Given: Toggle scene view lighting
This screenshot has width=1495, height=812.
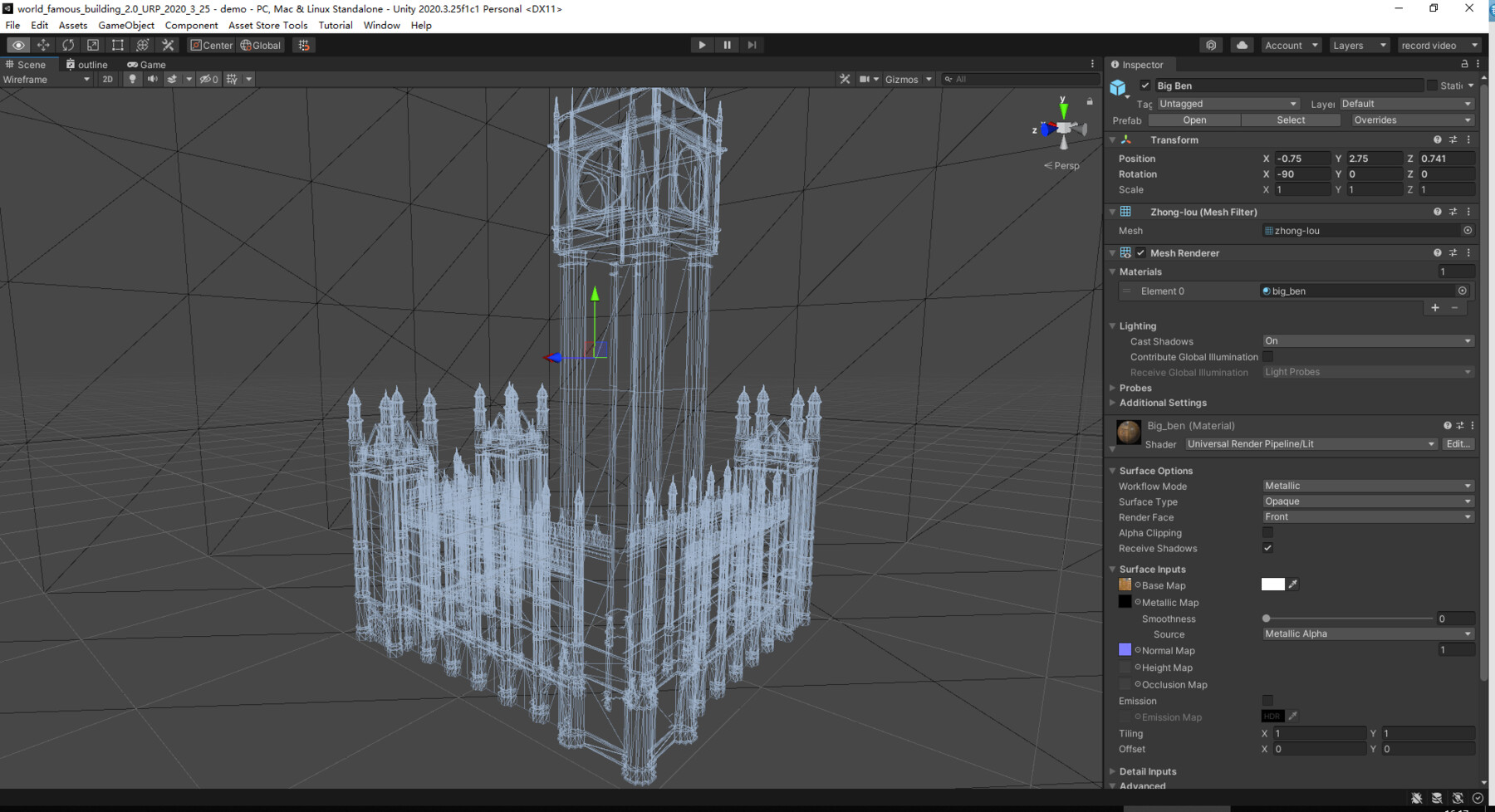Looking at the screenshot, I should (x=133, y=79).
